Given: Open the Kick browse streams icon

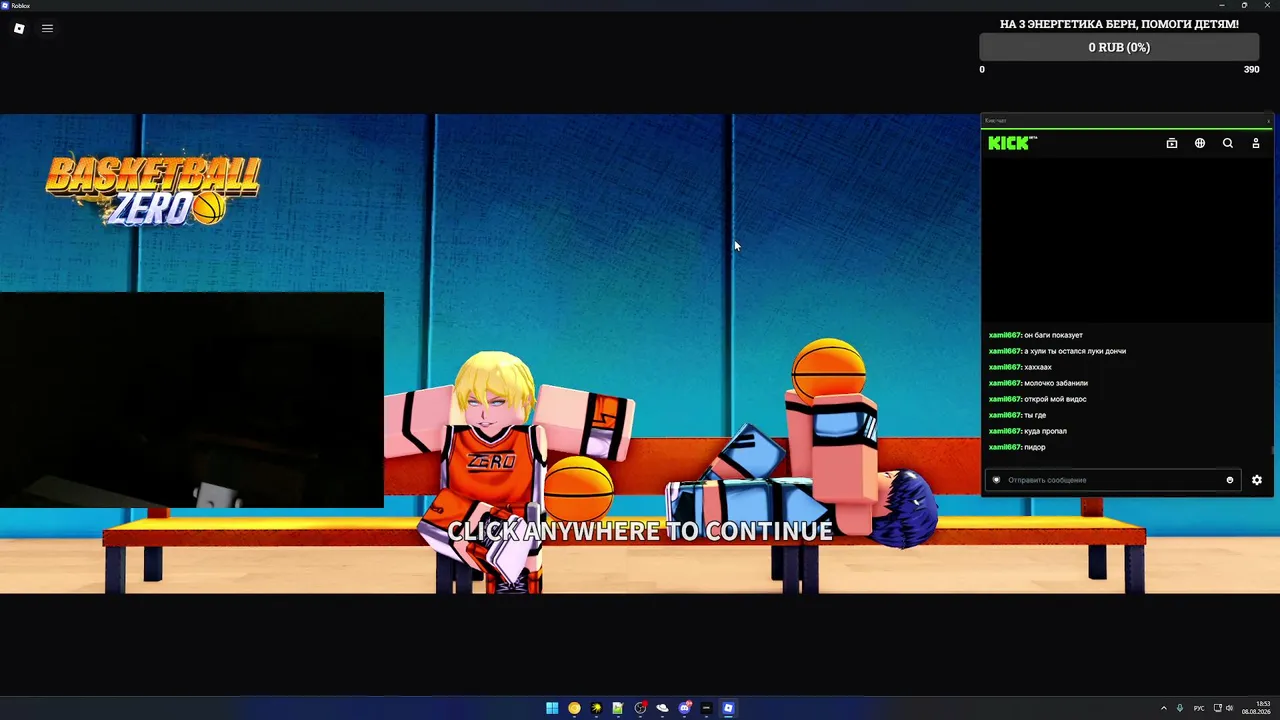Looking at the screenshot, I should pyautogui.click(x=1172, y=143).
